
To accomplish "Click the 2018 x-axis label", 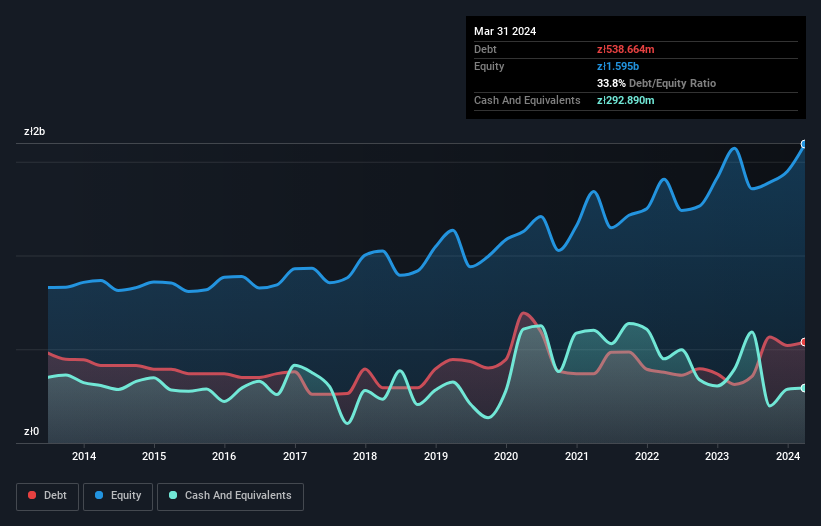I will [365, 456].
